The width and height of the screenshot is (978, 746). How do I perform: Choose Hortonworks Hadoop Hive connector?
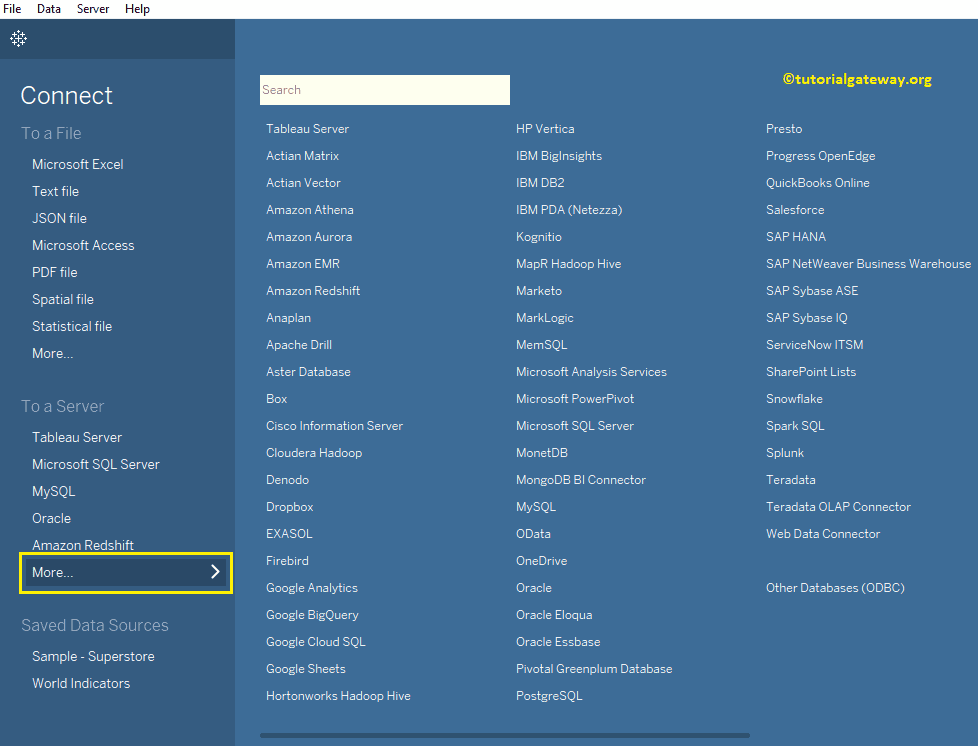[x=338, y=696]
